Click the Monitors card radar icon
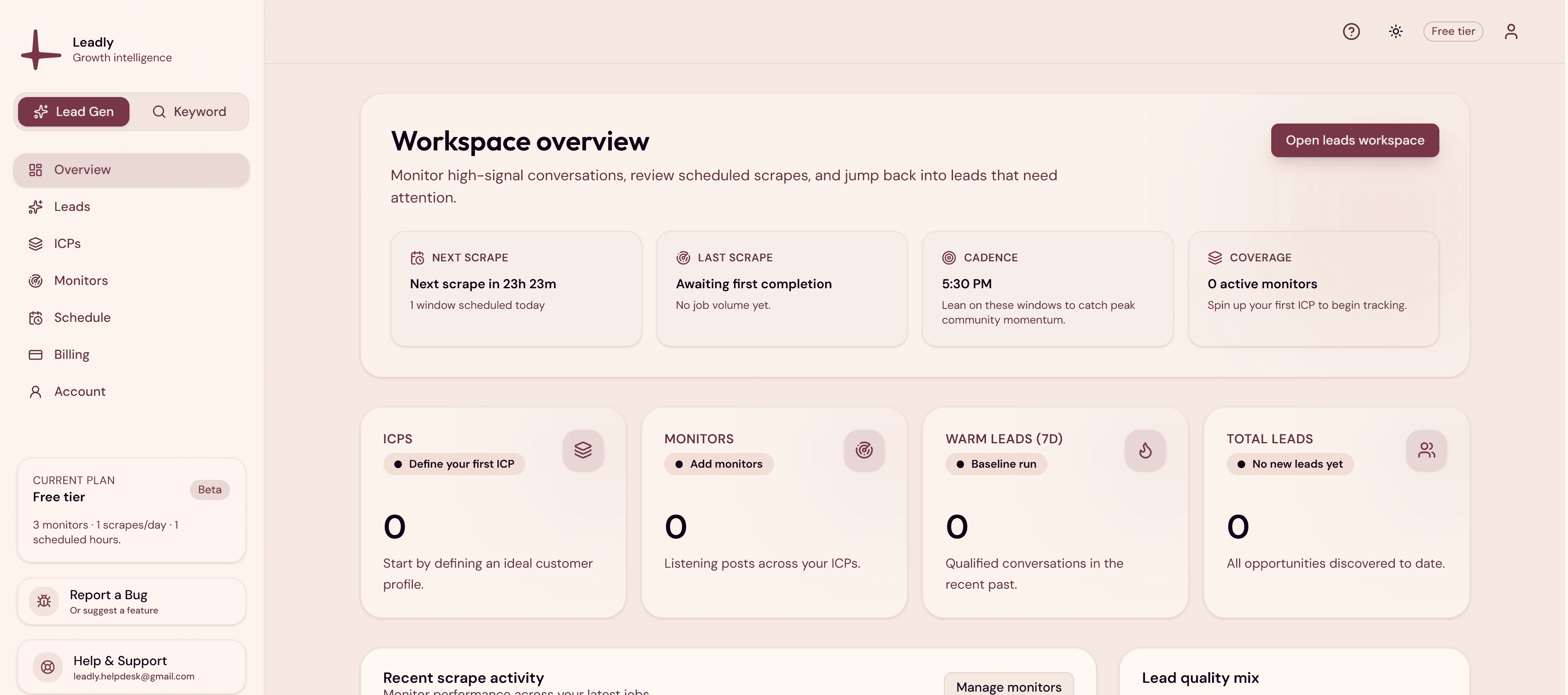 864,450
